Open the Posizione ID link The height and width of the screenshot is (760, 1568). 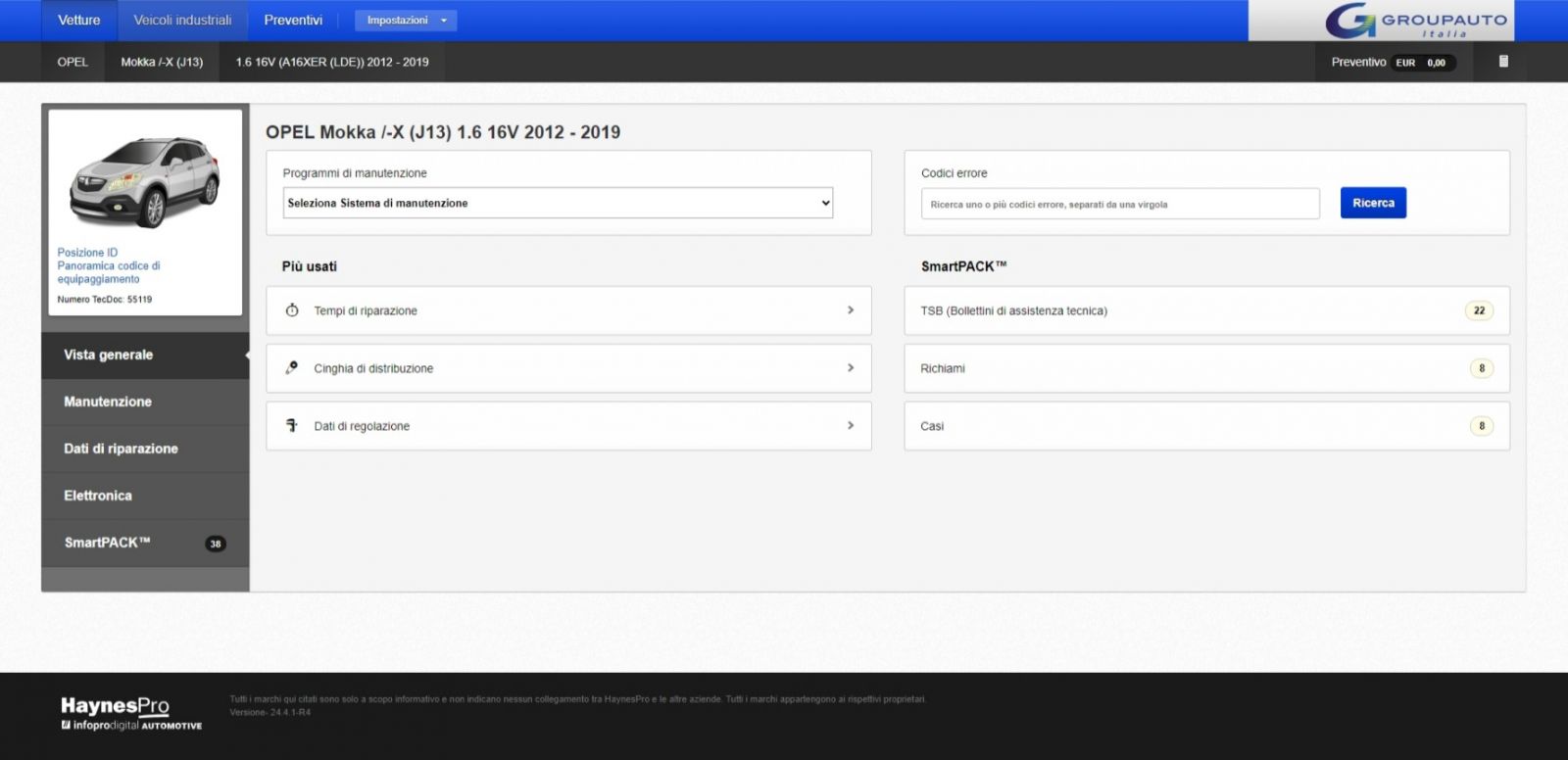[x=87, y=253]
